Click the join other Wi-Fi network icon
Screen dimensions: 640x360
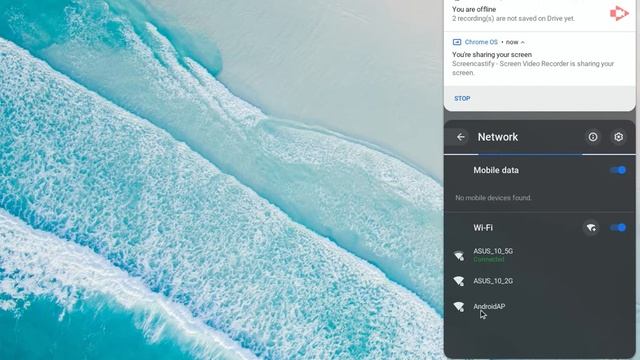click(591, 228)
